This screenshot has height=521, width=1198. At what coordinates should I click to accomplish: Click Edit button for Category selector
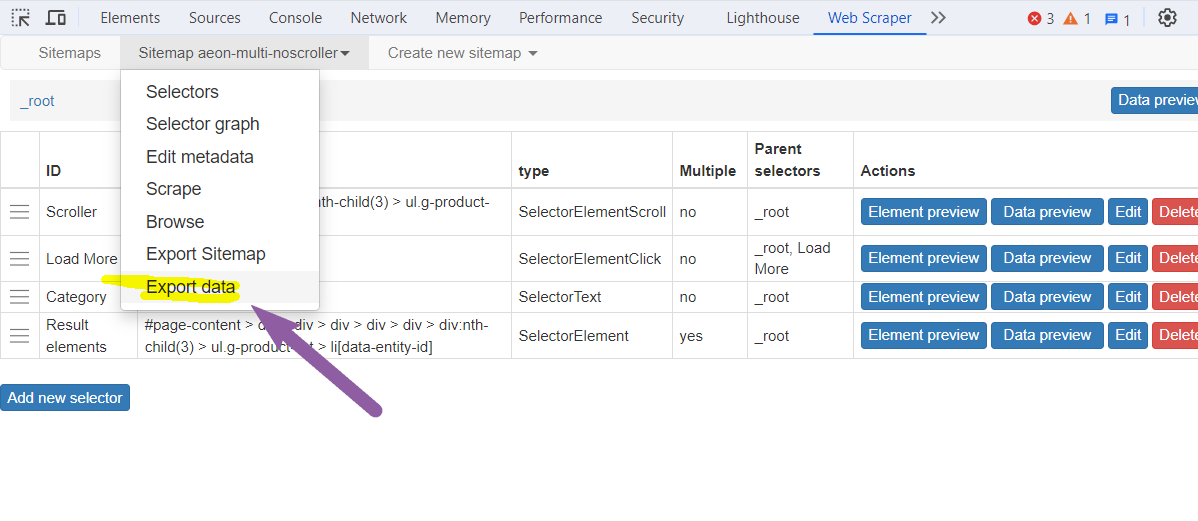coord(1127,297)
